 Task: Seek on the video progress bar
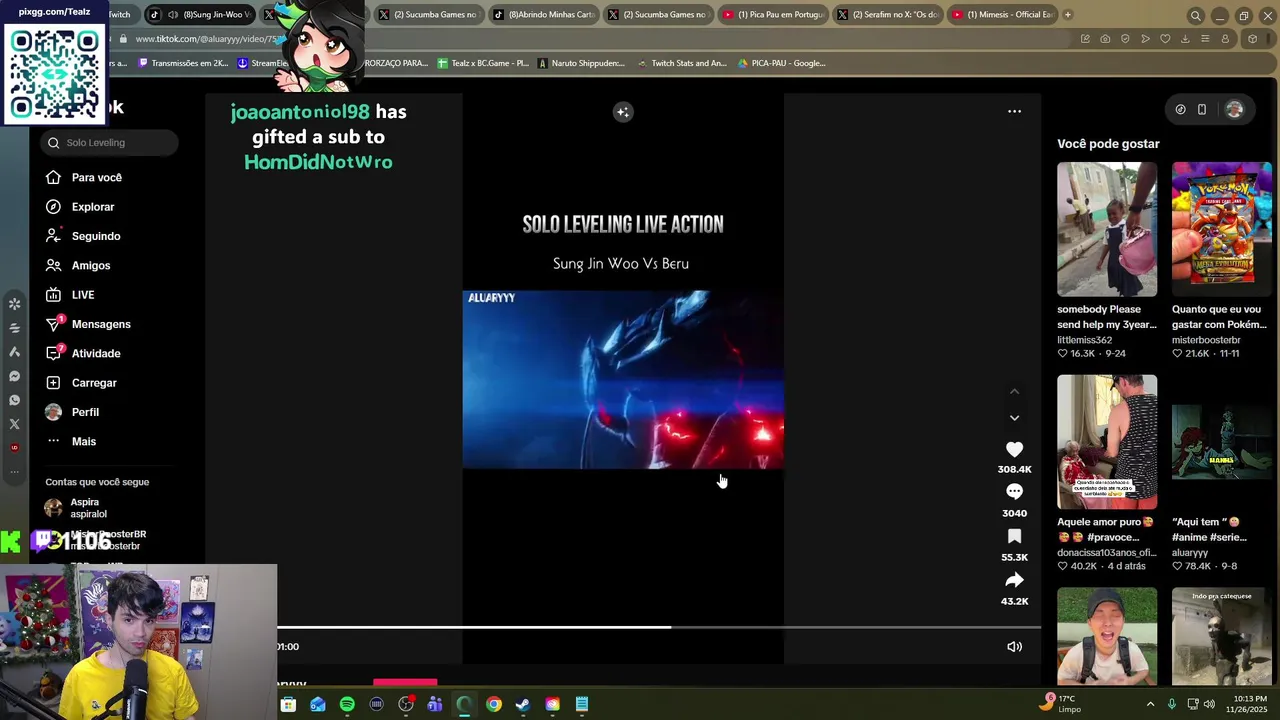(x=659, y=628)
